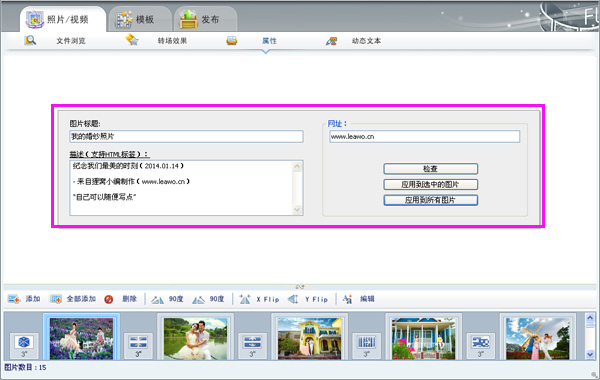
Task: Click the second 90度 rotate icon
Action: (x=198, y=299)
